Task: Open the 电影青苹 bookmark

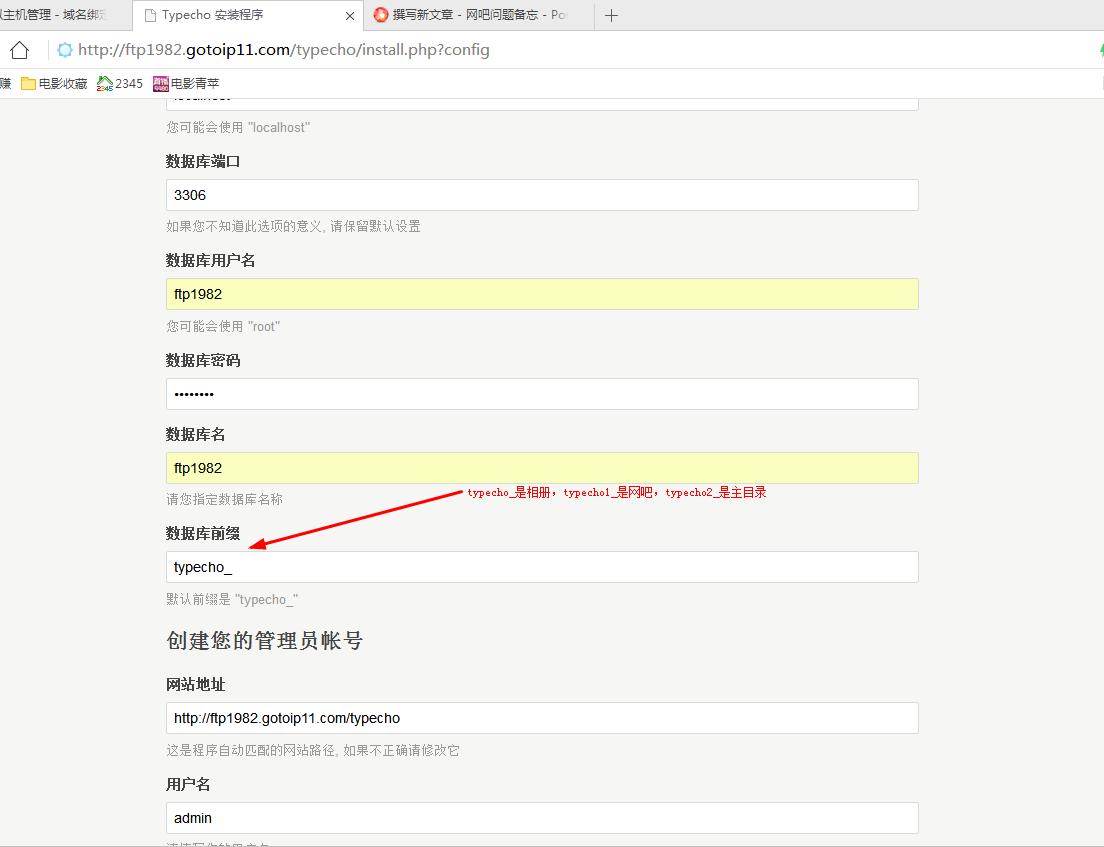Action: [x=186, y=84]
